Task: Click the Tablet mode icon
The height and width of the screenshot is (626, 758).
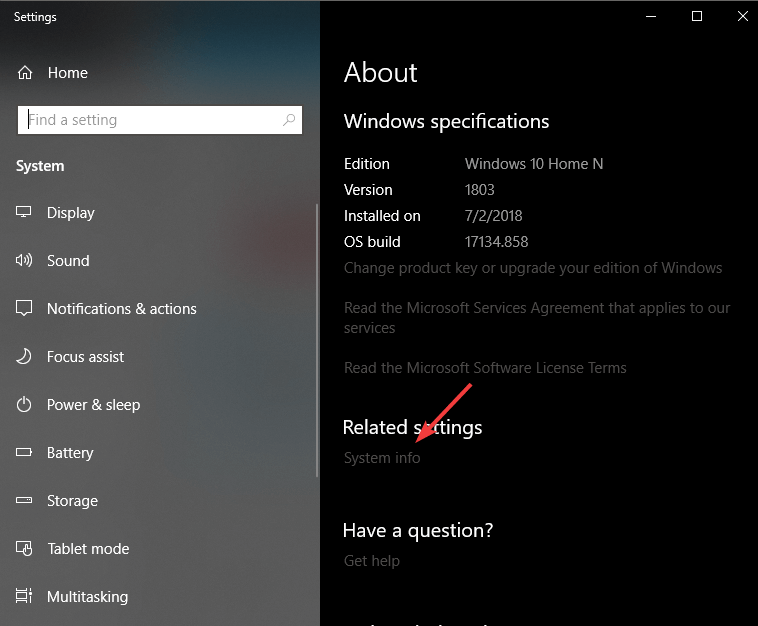Action: click(x=24, y=548)
